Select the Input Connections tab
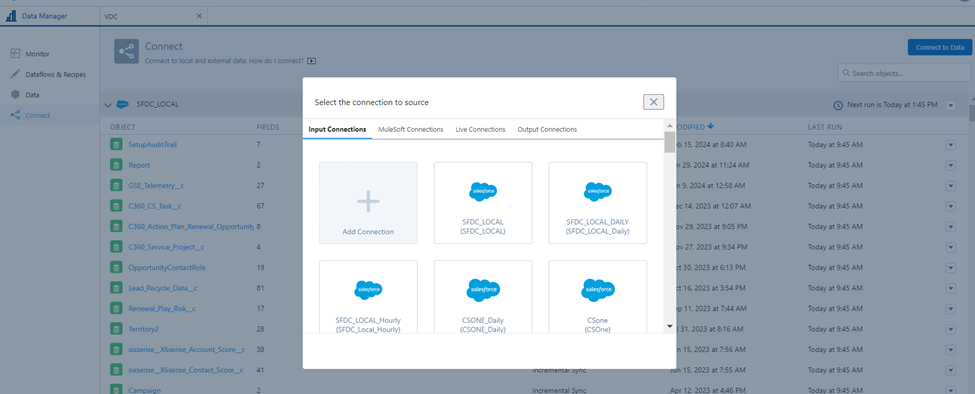This screenshot has width=975, height=394. pyautogui.click(x=337, y=129)
